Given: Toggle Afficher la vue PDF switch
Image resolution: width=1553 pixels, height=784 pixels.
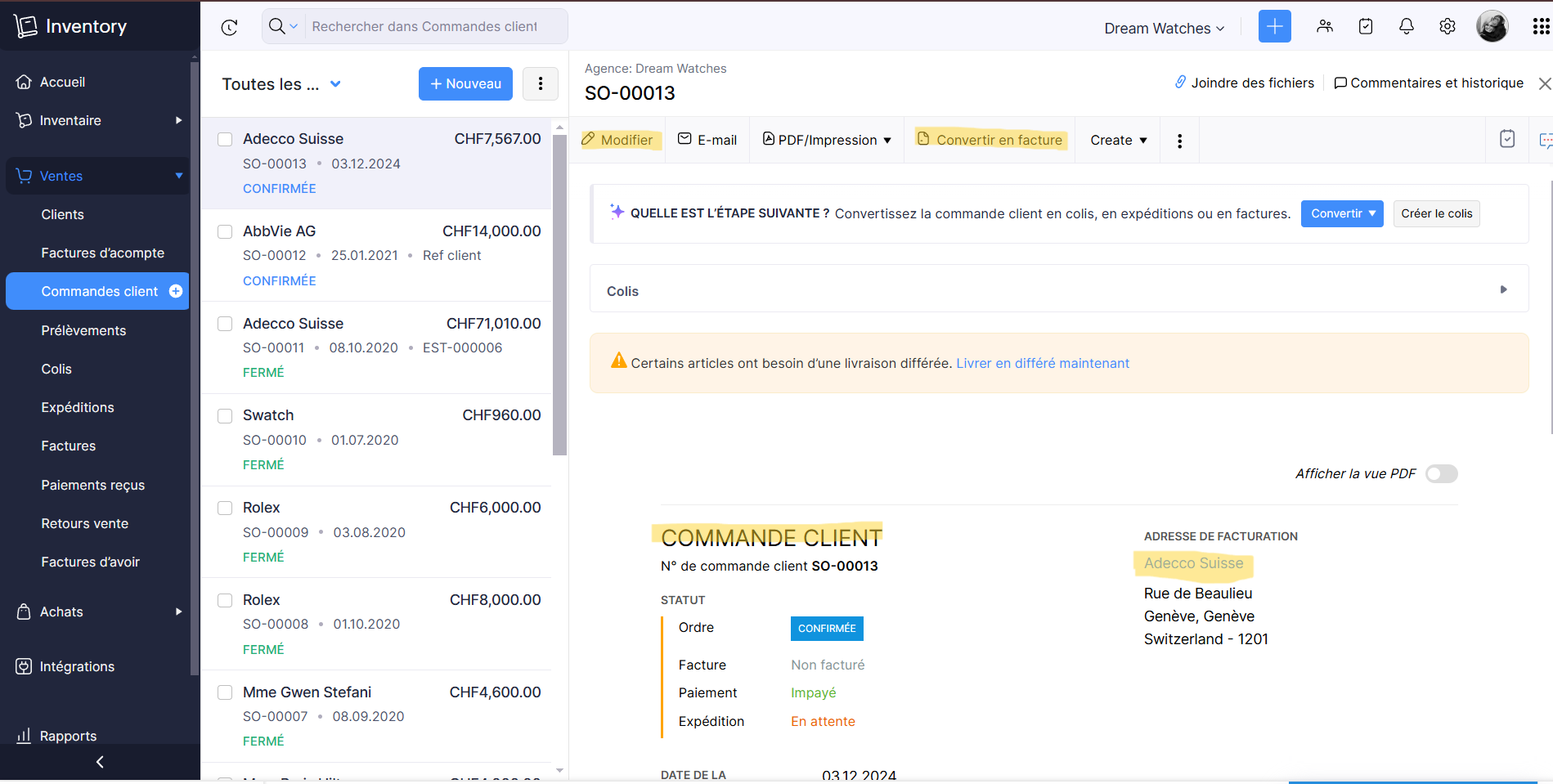Looking at the screenshot, I should (1441, 474).
